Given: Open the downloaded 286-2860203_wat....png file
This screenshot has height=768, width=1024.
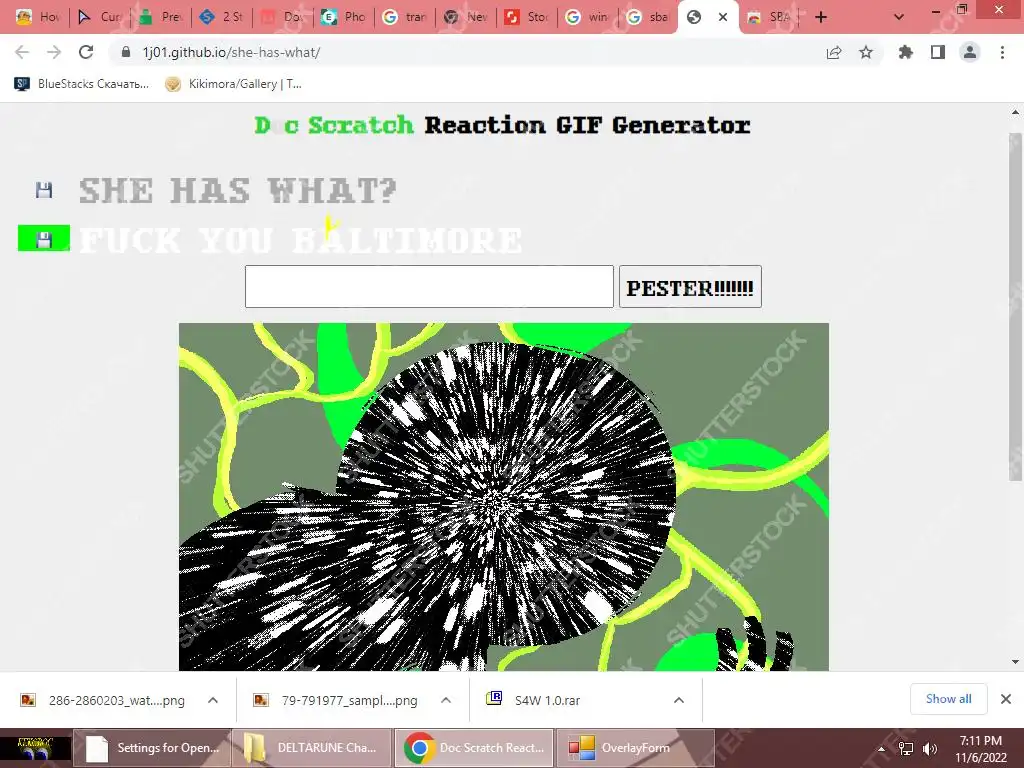Looking at the screenshot, I should [x=103, y=700].
